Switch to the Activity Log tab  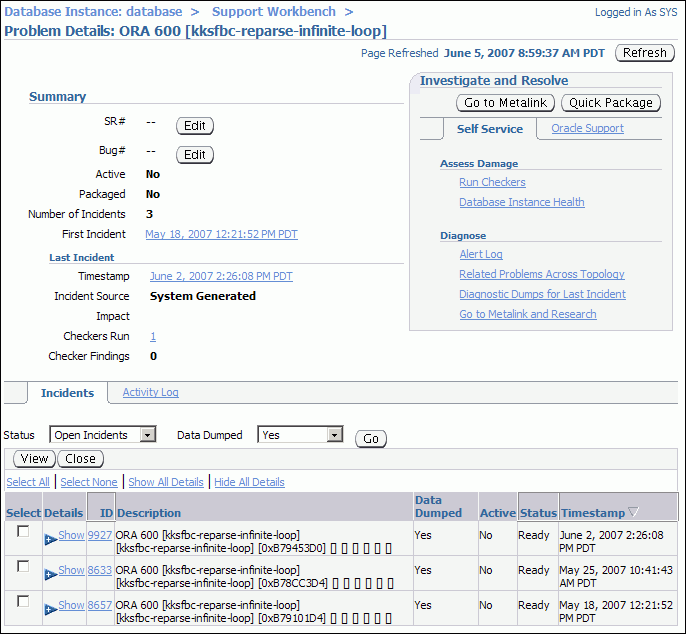click(x=150, y=393)
